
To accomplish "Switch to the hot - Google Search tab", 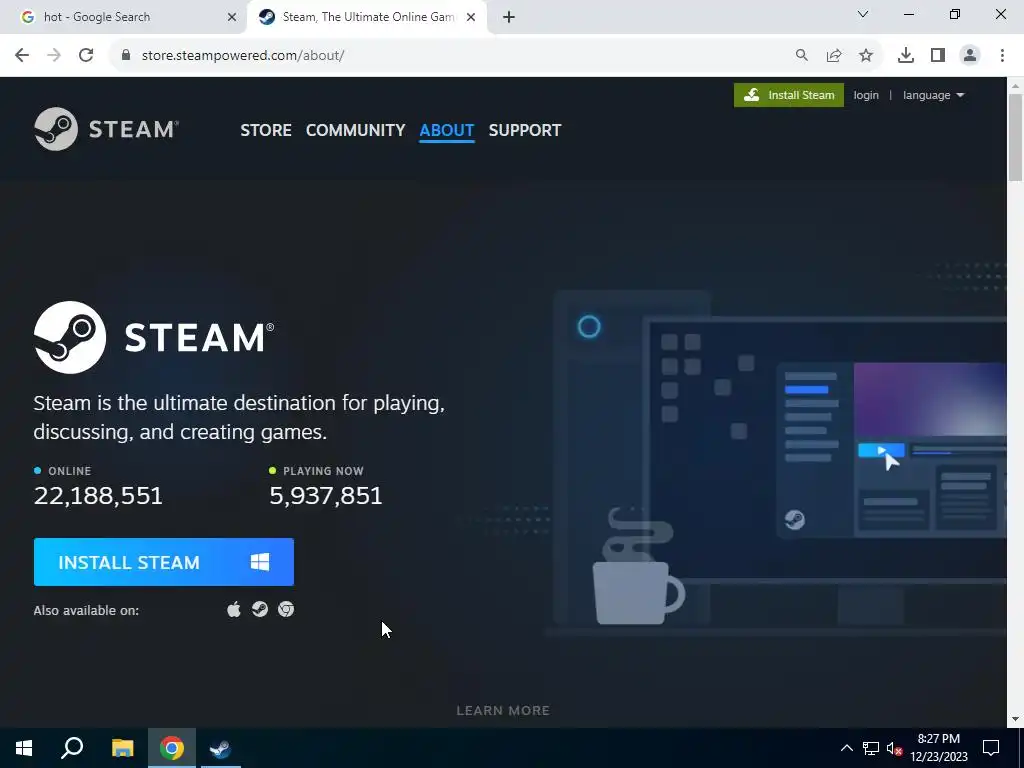I will 123,17.
